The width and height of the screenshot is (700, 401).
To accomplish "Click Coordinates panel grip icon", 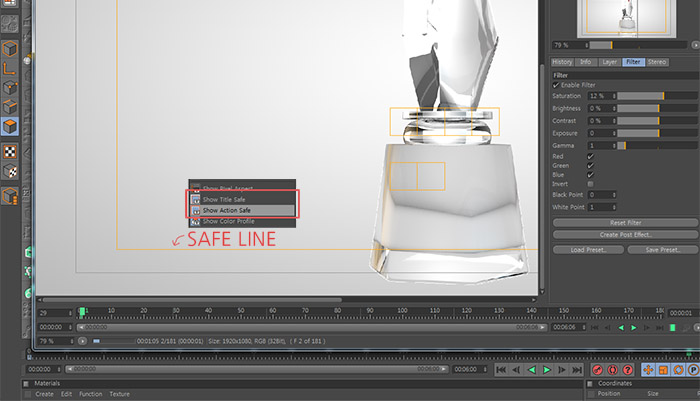I will pos(590,384).
